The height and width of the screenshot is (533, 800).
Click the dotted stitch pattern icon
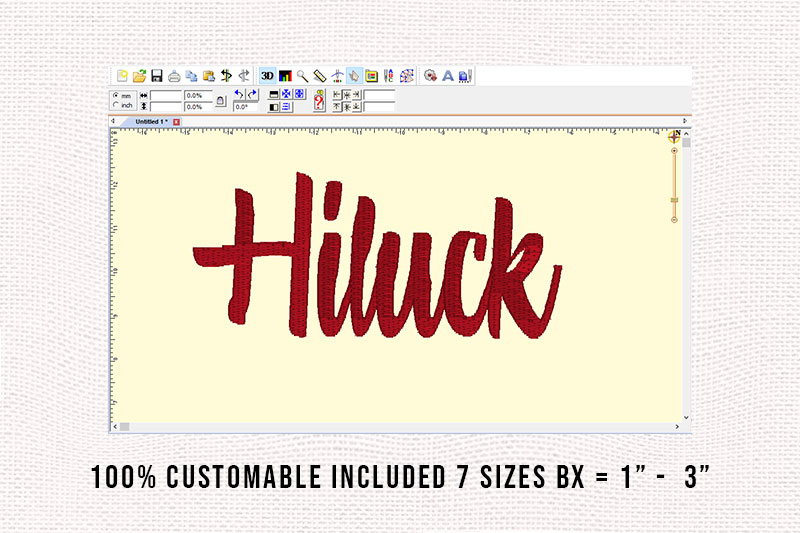point(407,76)
